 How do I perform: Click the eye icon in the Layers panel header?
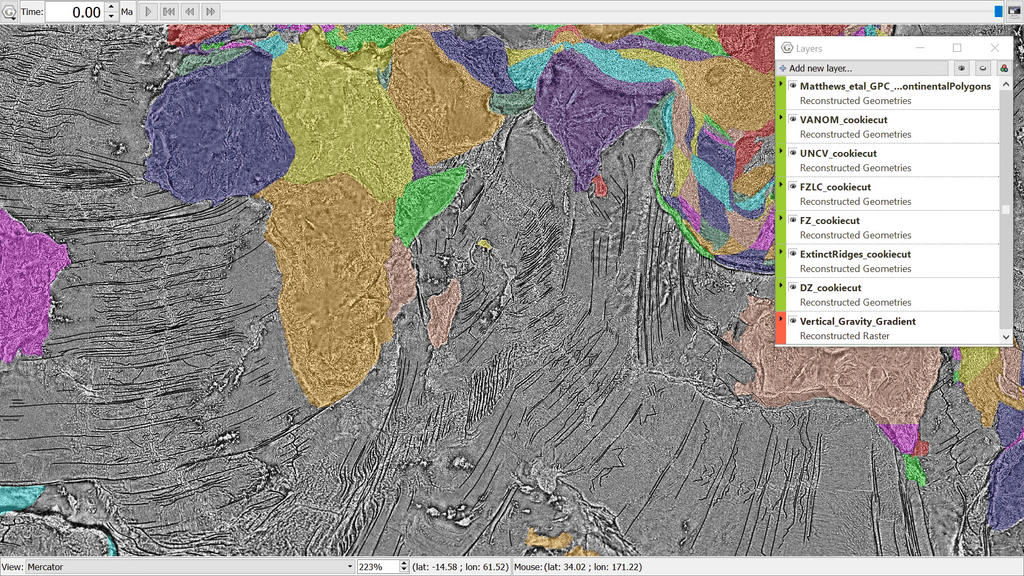pyautogui.click(x=962, y=68)
